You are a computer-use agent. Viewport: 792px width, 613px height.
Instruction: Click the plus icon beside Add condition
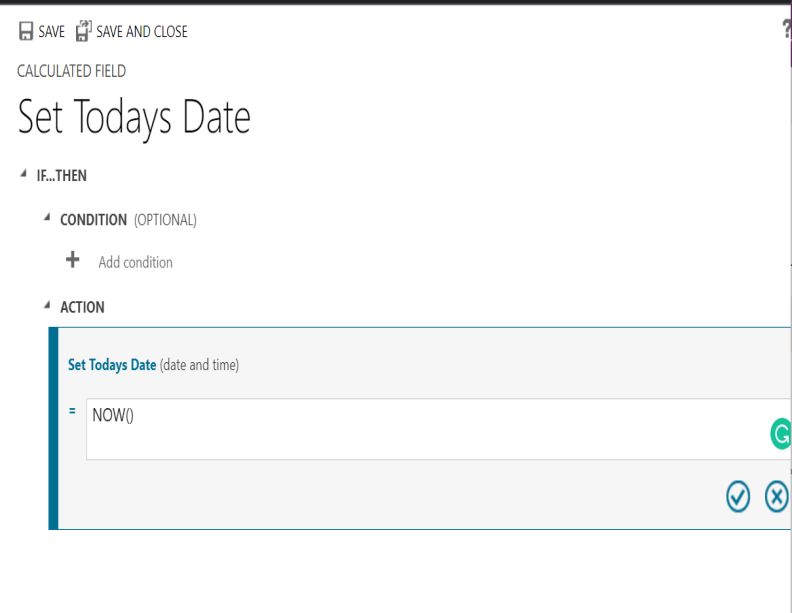[x=72, y=261]
